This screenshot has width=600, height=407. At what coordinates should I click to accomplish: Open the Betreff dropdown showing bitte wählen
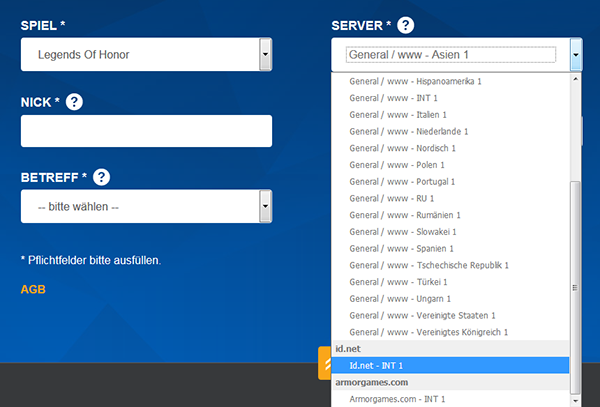pos(147,206)
